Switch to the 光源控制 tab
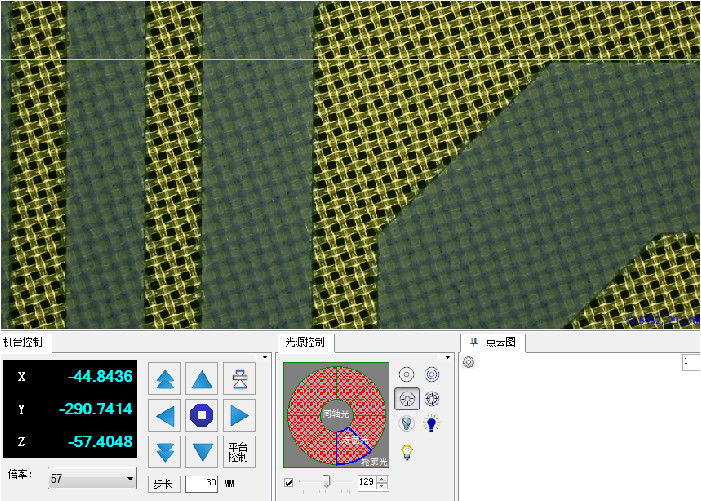Viewport: 701px width, 501px height. [x=304, y=342]
